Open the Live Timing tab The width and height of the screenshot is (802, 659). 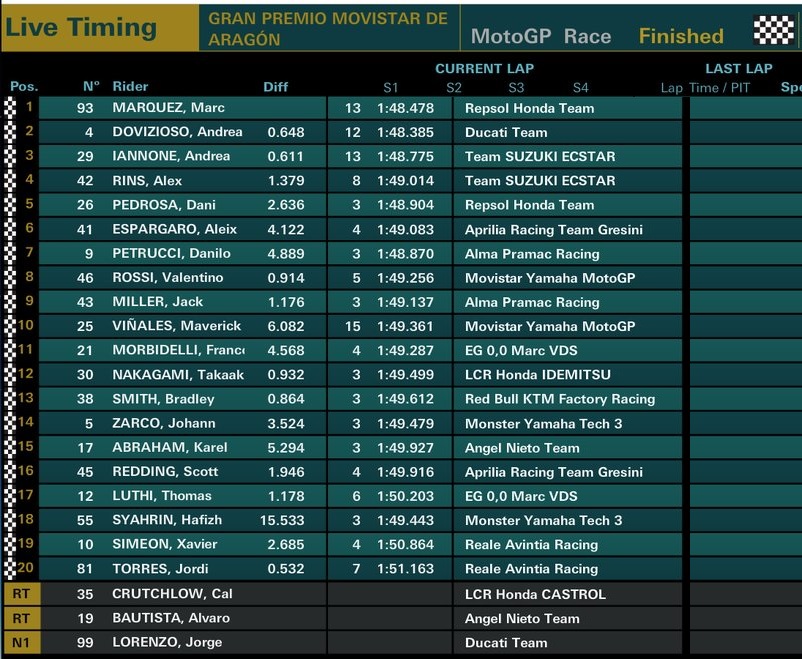[x=80, y=27]
